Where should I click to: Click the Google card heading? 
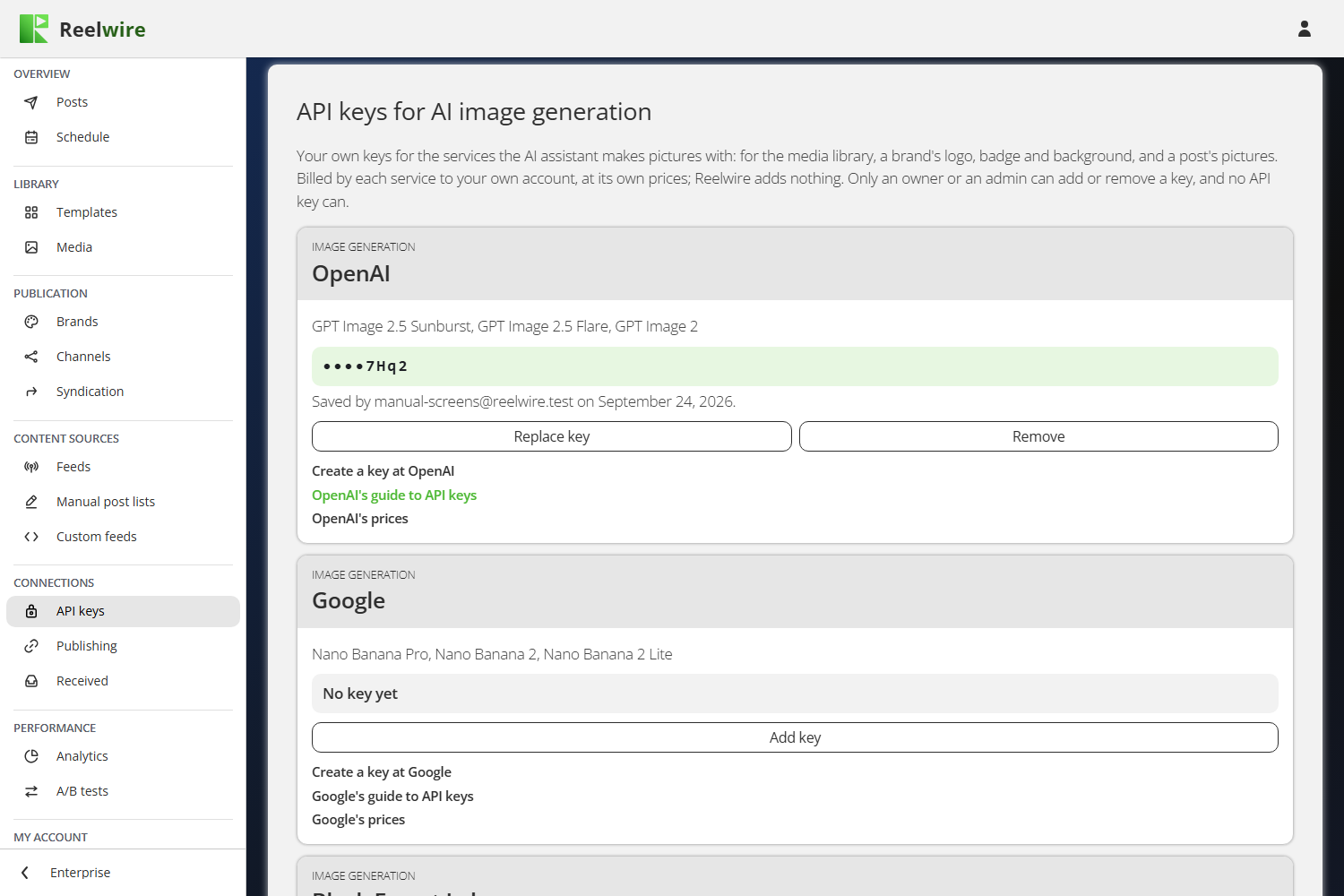349,601
